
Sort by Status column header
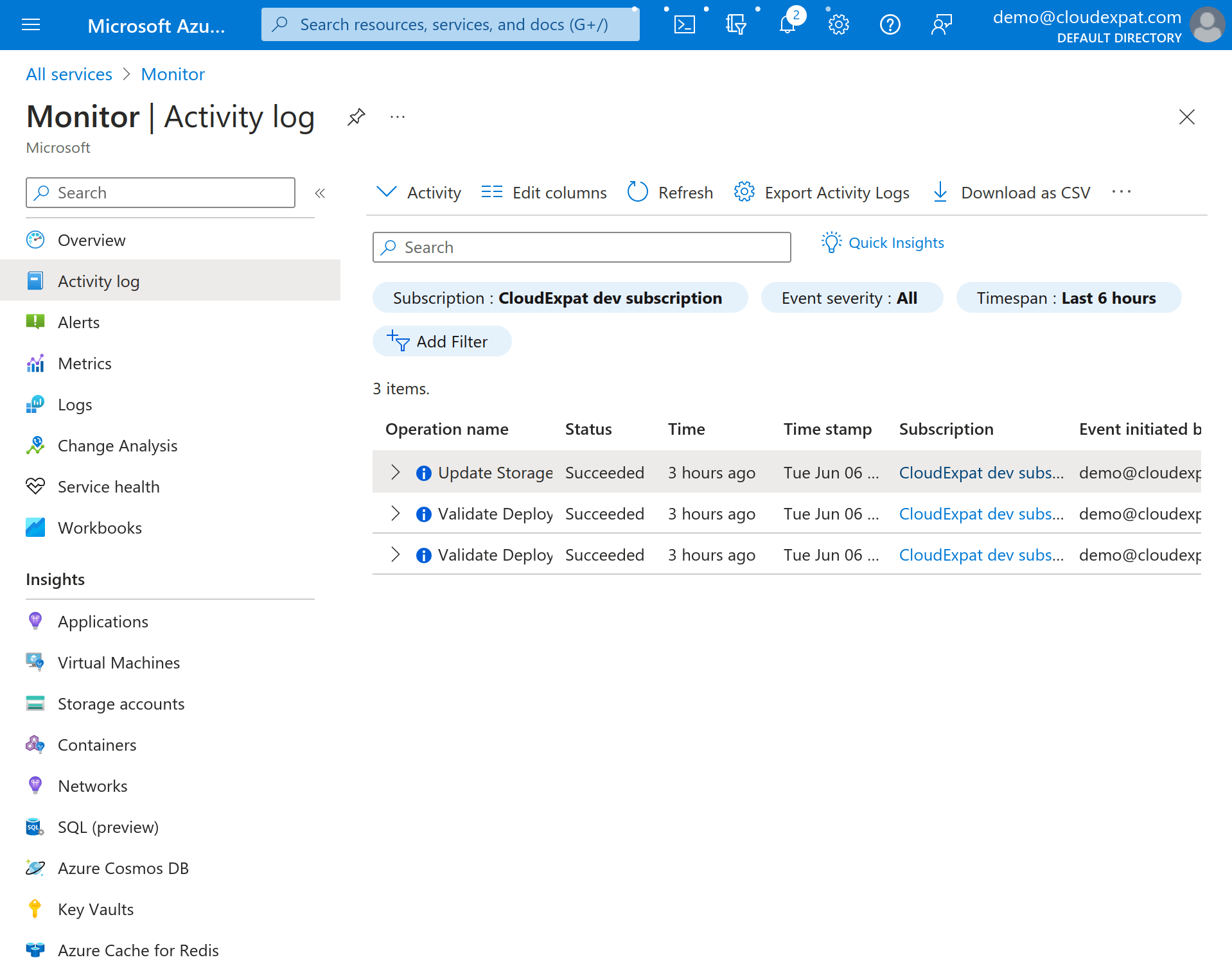(x=588, y=429)
